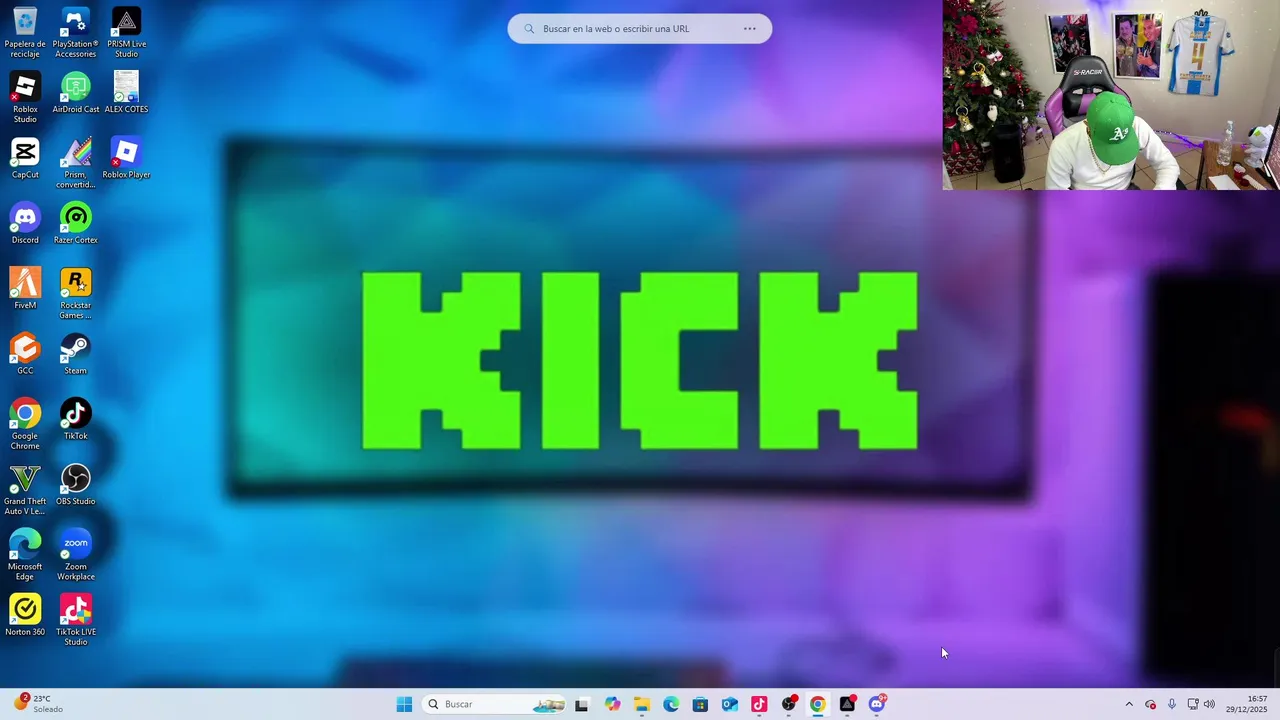Select the GCC desktop icon

click(x=25, y=354)
